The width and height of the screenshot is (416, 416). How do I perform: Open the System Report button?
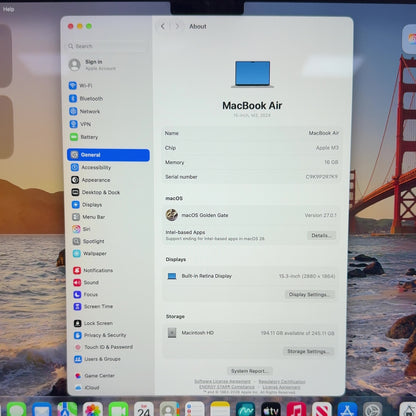[250, 371]
